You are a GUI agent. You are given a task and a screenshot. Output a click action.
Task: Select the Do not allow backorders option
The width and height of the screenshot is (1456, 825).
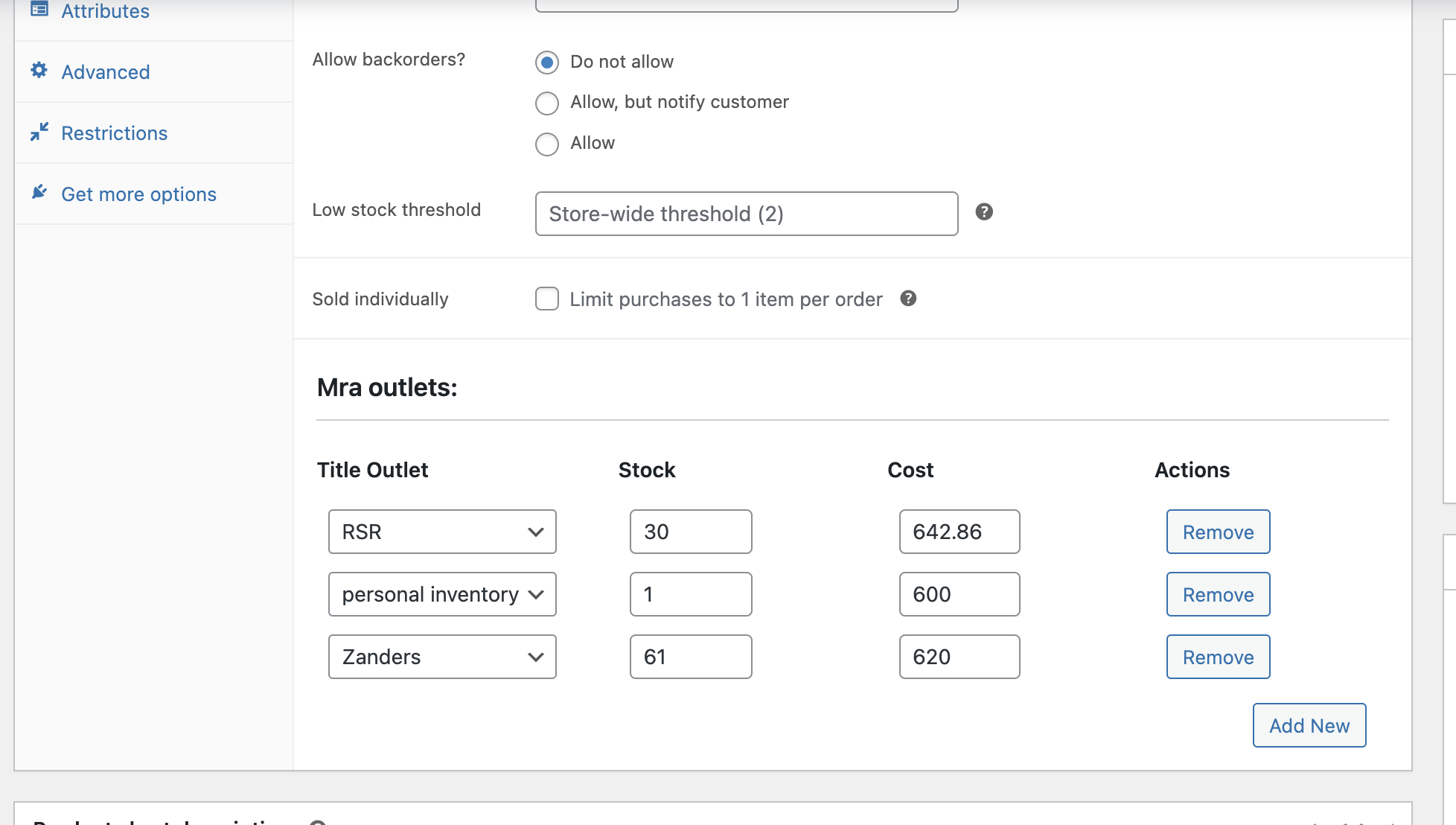click(547, 63)
